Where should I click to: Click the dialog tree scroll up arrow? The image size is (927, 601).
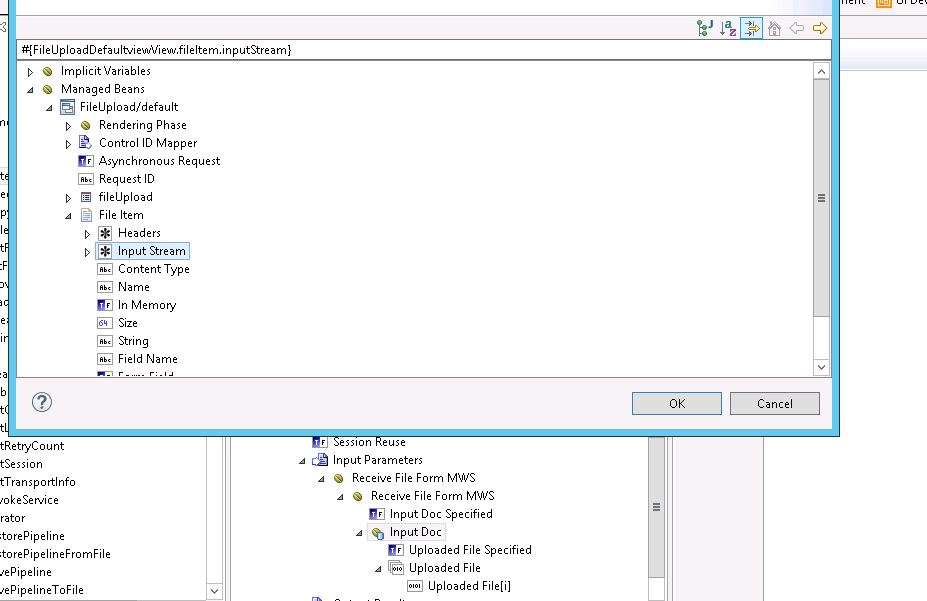pyautogui.click(x=821, y=72)
